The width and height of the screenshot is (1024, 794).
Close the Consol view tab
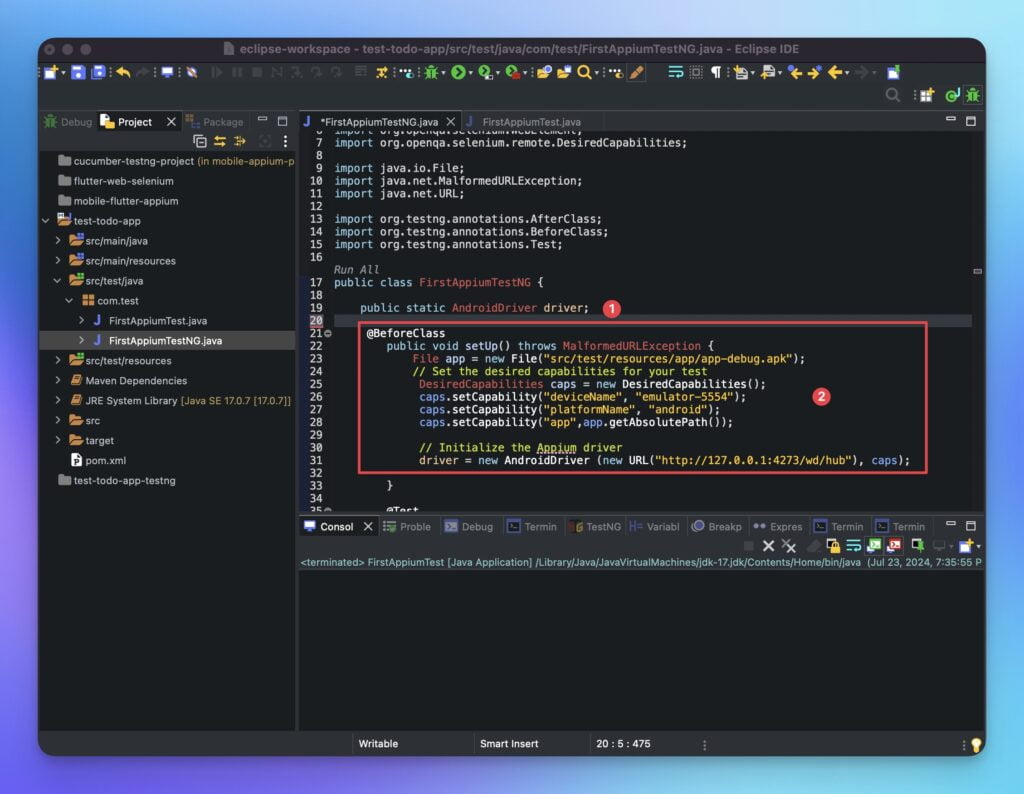click(x=368, y=526)
